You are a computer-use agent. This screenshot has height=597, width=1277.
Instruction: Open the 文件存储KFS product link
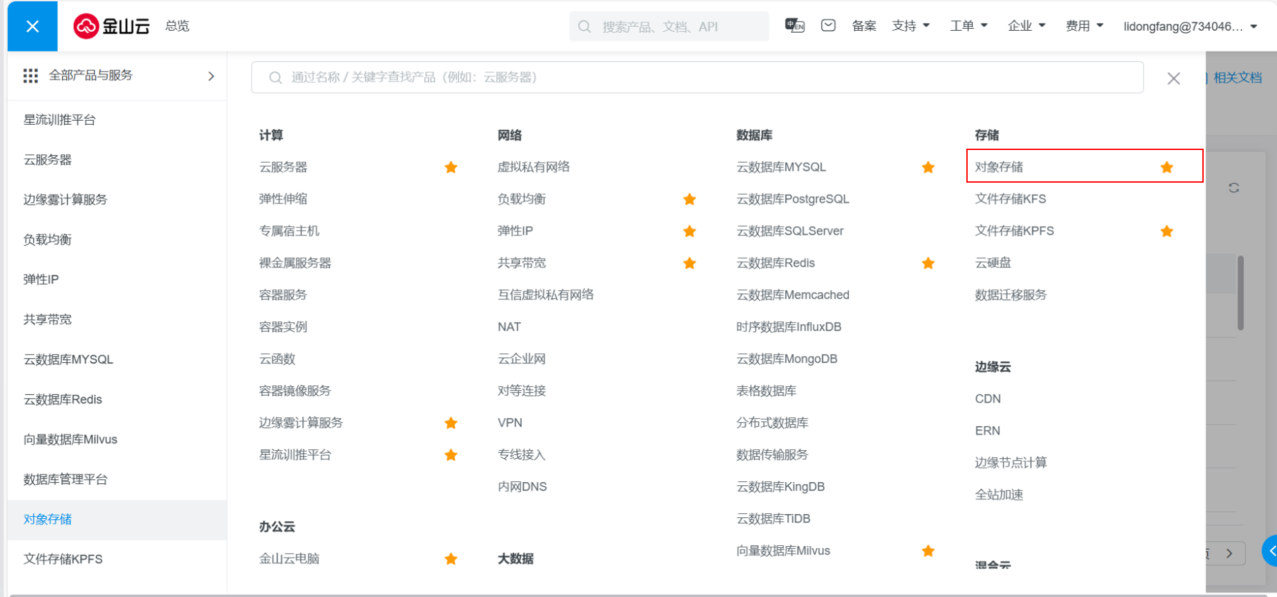click(x=1010, y=199)
